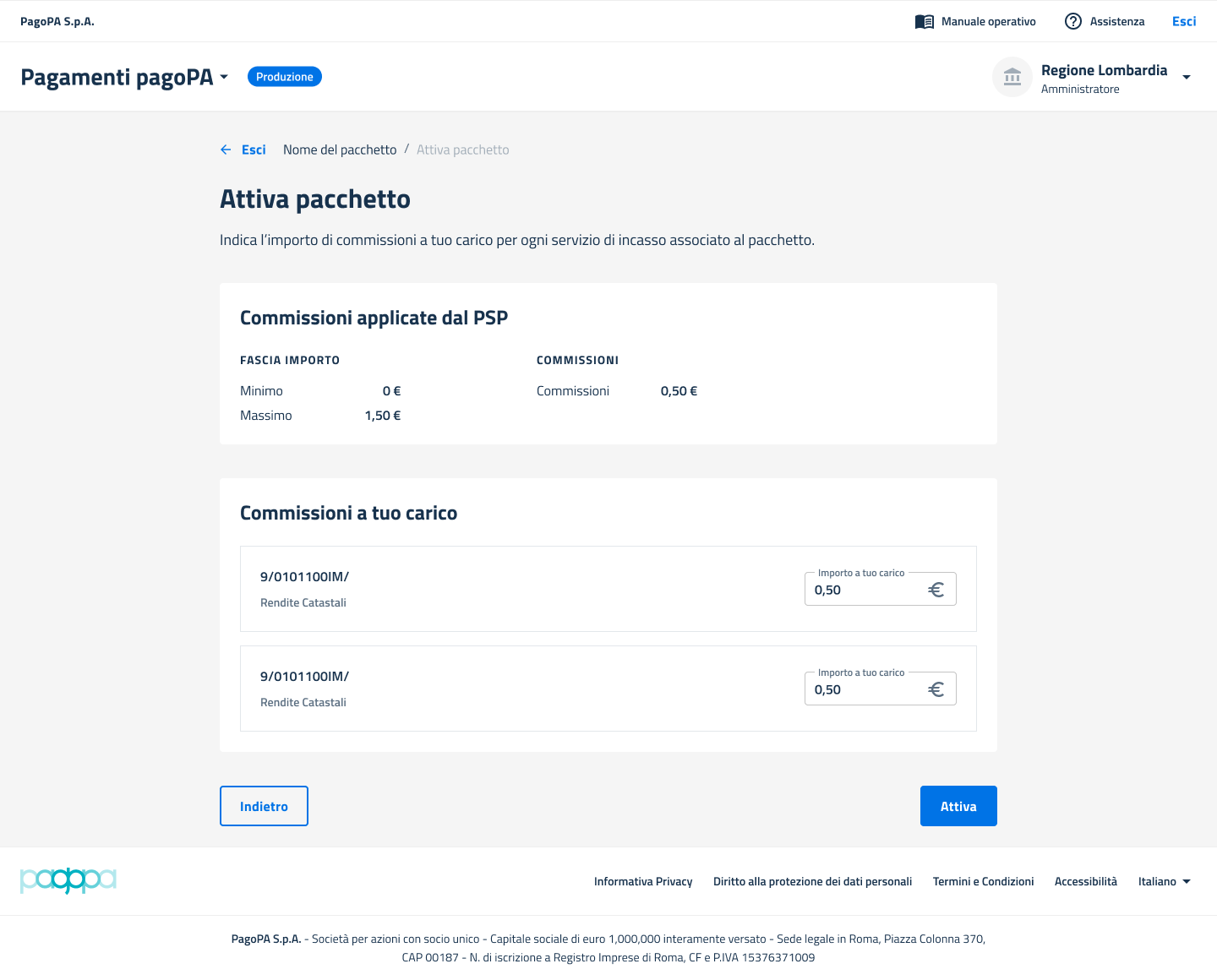This screenshot has height=980, width=1217.
Task: Click the back arrow icon beside Esci
Action: [x=226, y=150]
